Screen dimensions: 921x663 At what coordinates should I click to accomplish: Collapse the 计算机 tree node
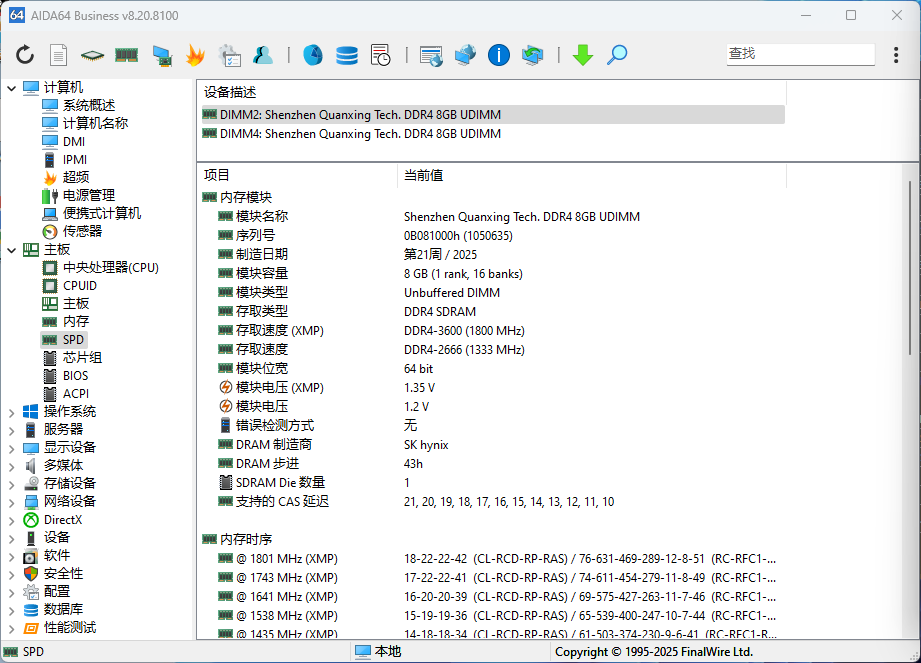[x=12, y=88]
